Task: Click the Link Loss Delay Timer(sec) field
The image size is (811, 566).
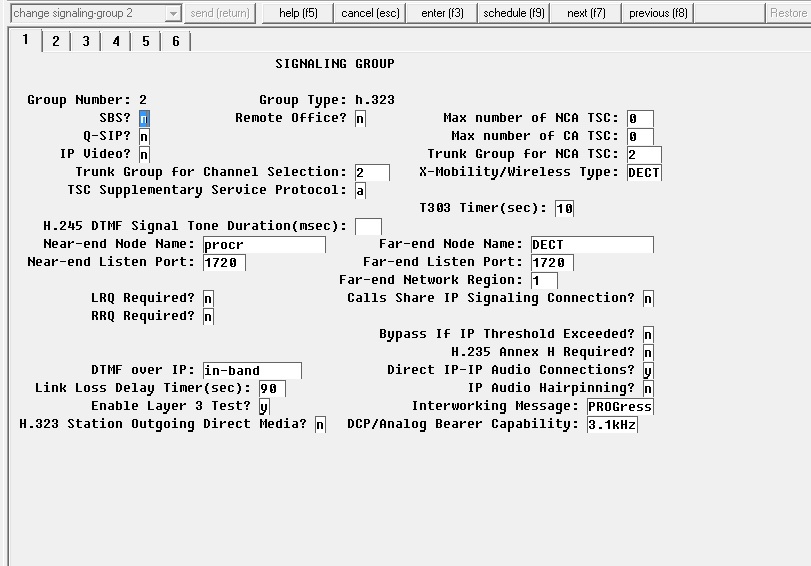Action: point(273,389)
